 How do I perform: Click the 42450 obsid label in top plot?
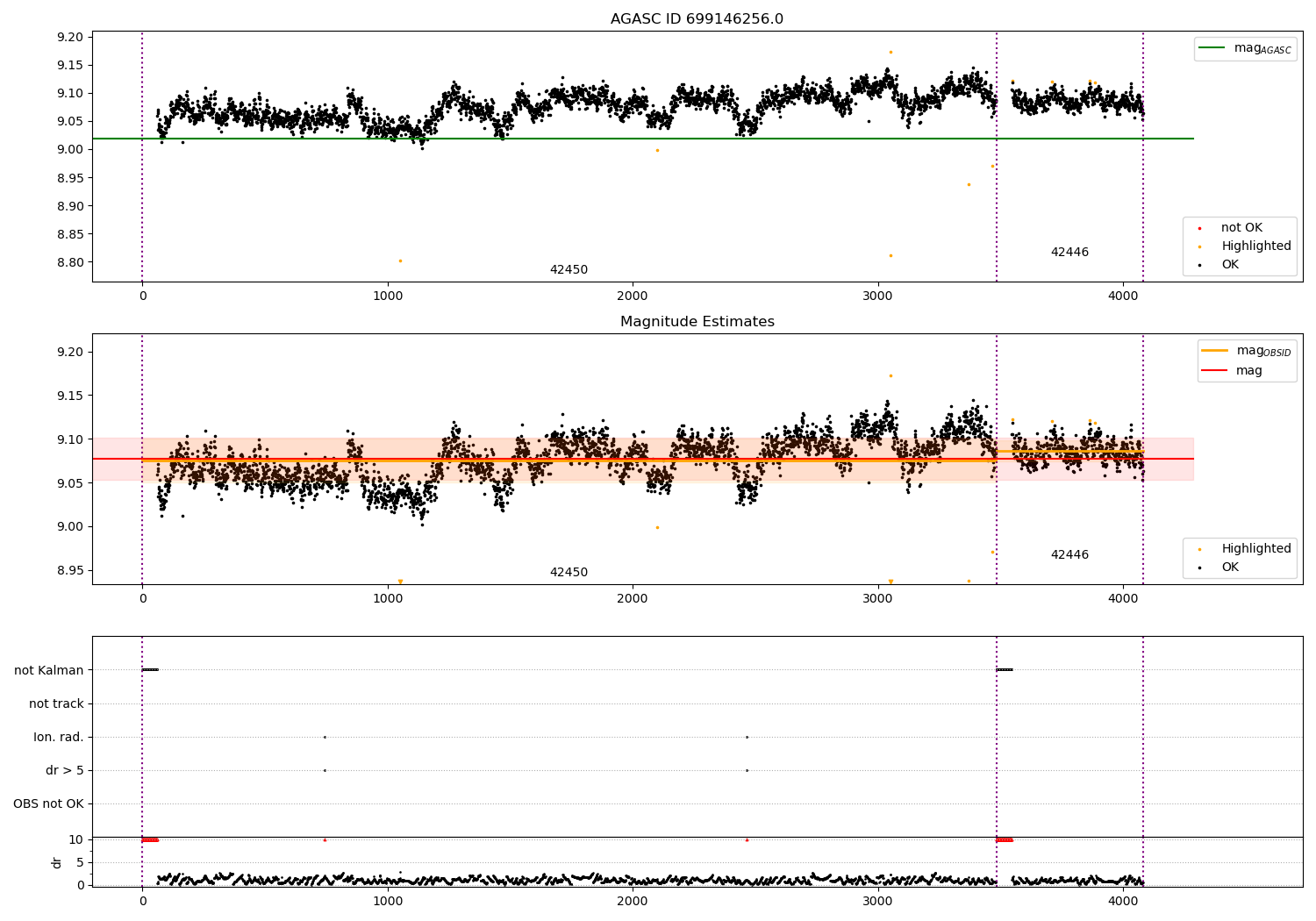pyautogui.click(x=569, y=270)
